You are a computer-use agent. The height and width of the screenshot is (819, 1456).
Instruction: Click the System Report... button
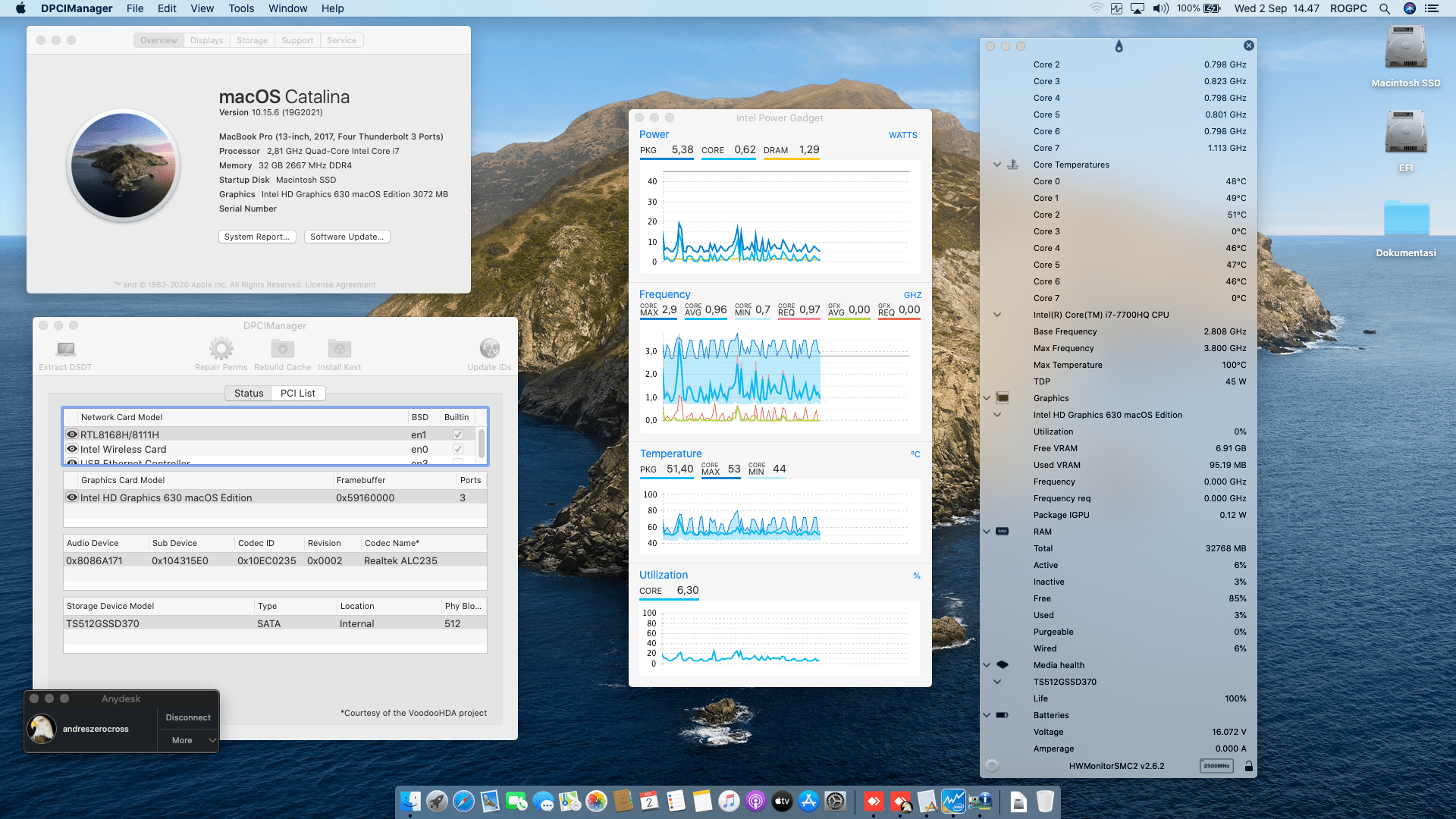(257, 237)
